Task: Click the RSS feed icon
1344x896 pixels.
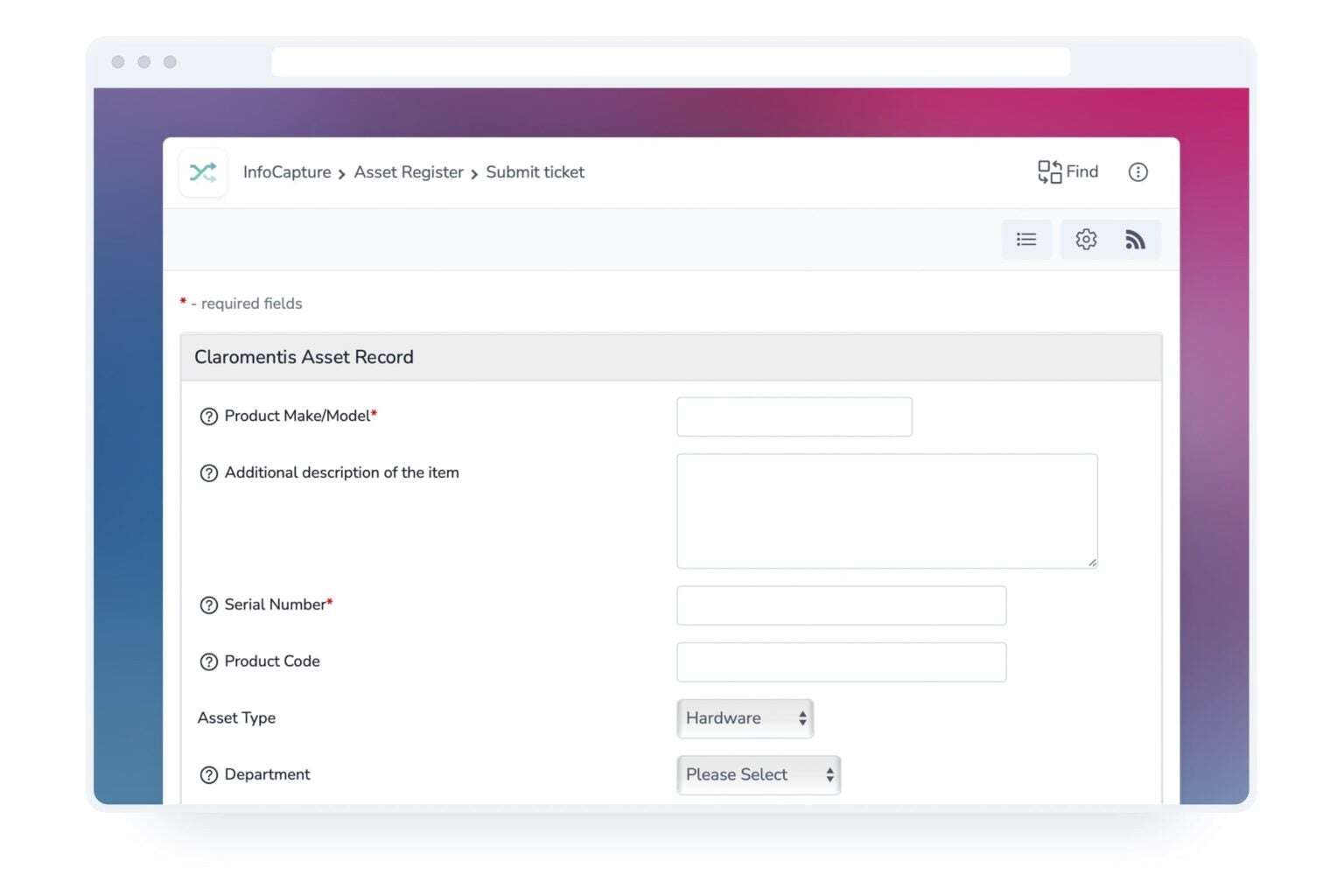Action: [x=1135, y=239]
